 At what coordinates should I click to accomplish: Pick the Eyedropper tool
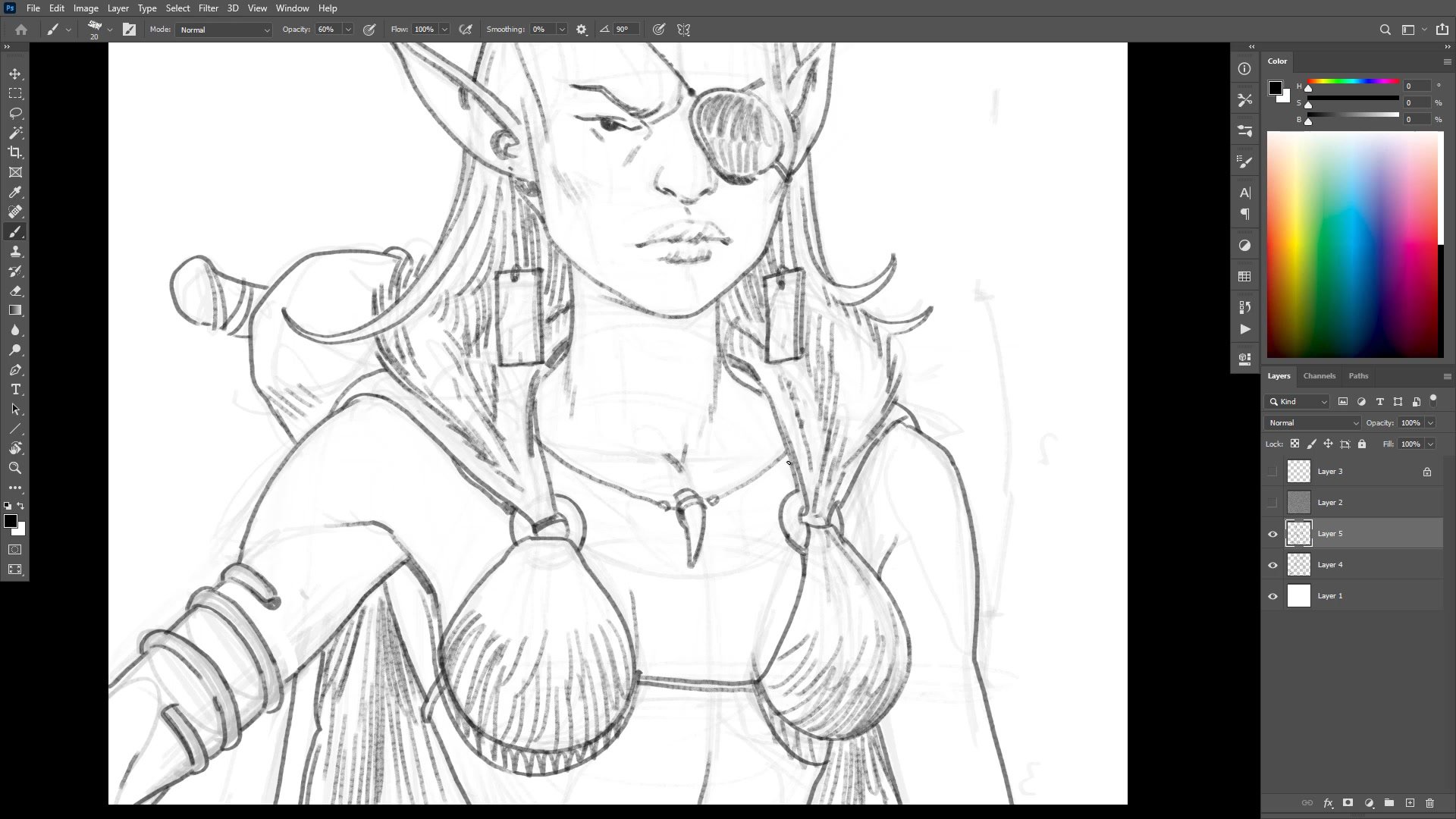click(15, 193)
